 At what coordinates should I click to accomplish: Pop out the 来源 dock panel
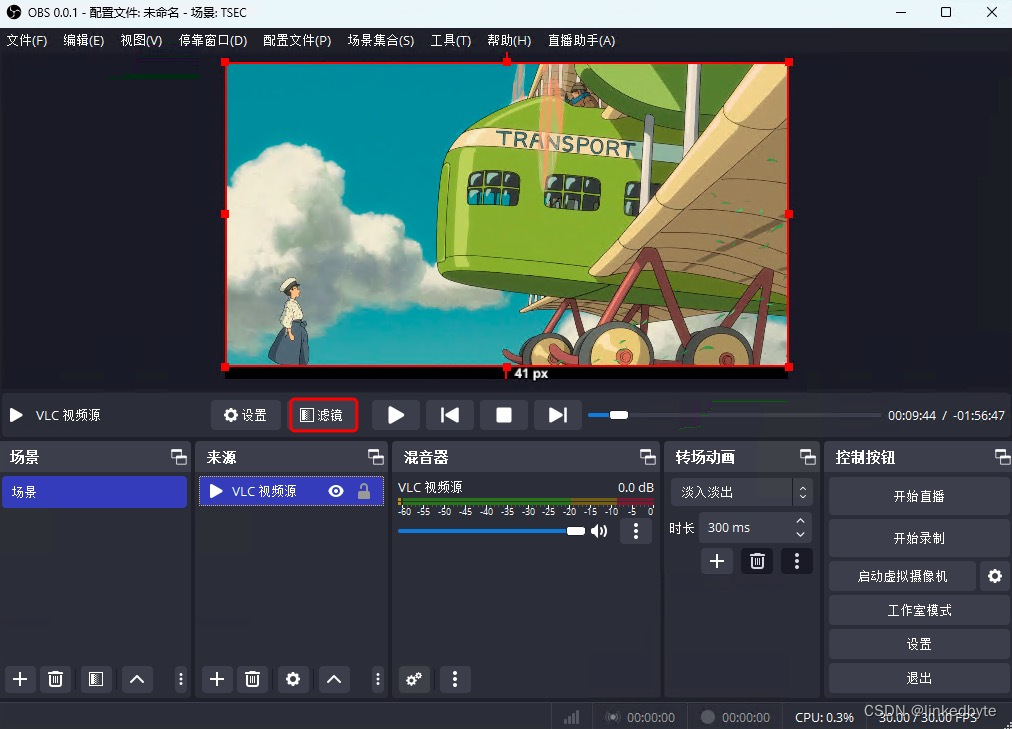click(x=376, y=457)
